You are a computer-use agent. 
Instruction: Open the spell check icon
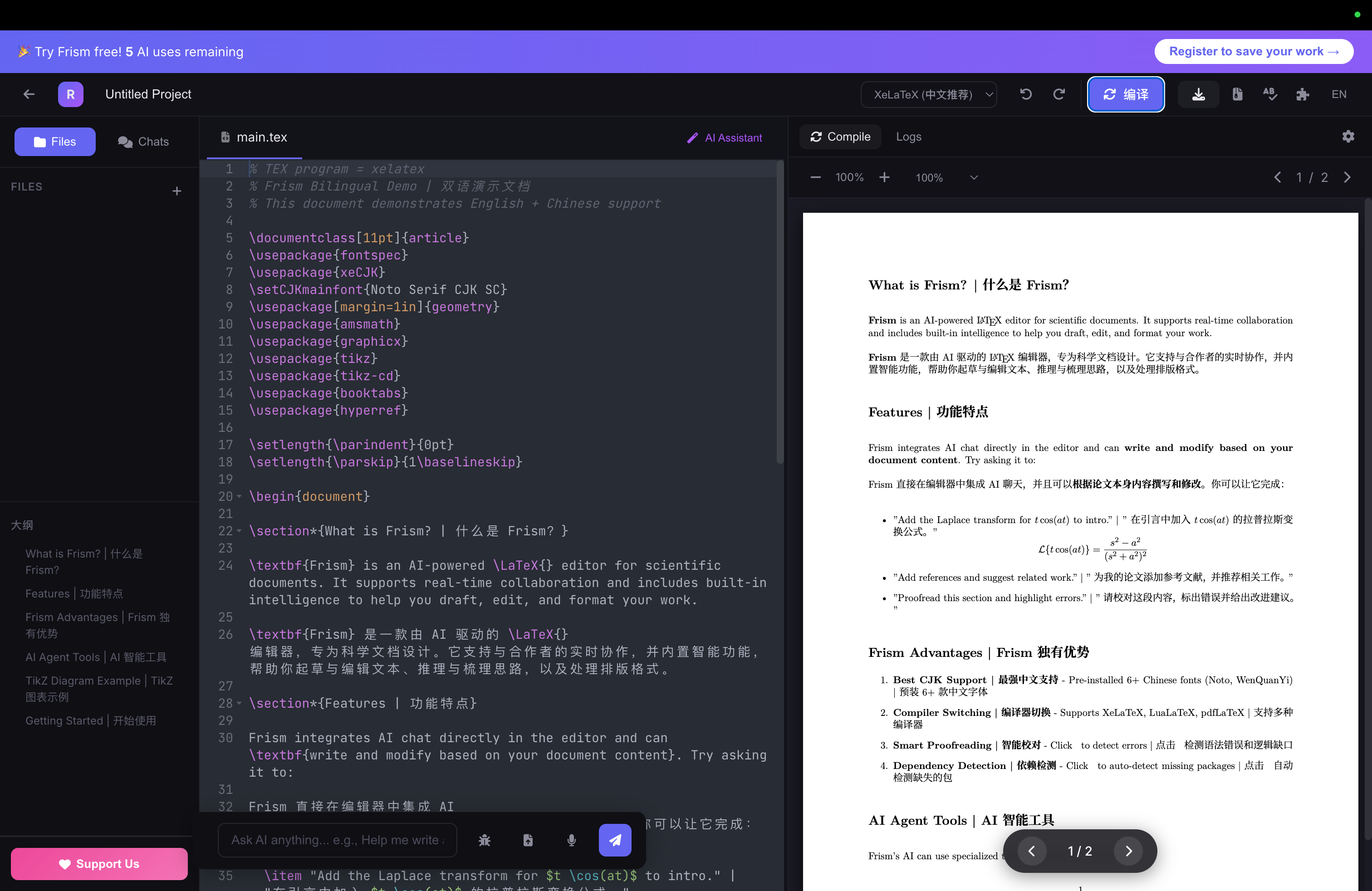tap(1270, 94)
